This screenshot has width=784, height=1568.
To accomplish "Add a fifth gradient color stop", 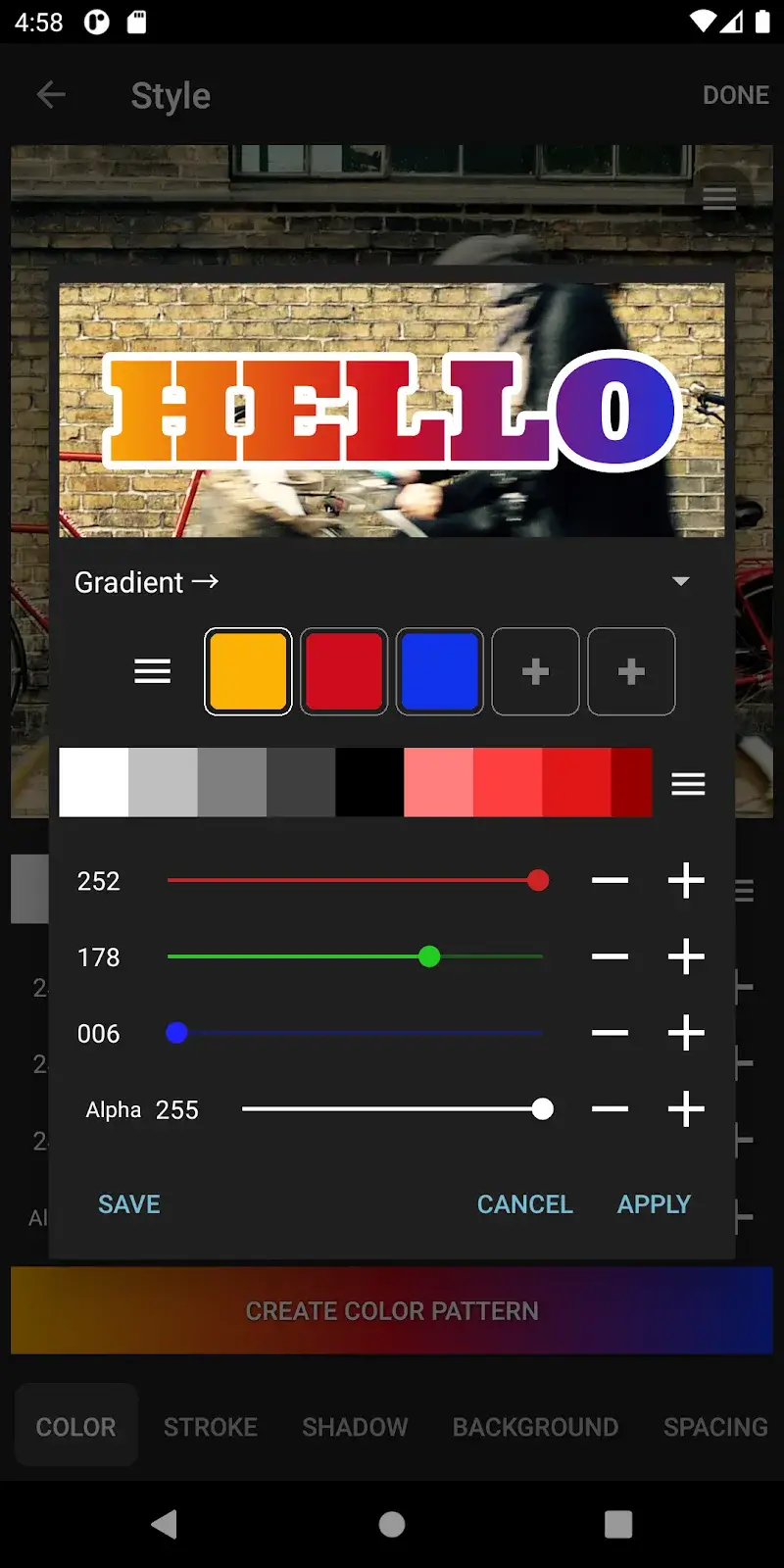I will tap(631, 671).
